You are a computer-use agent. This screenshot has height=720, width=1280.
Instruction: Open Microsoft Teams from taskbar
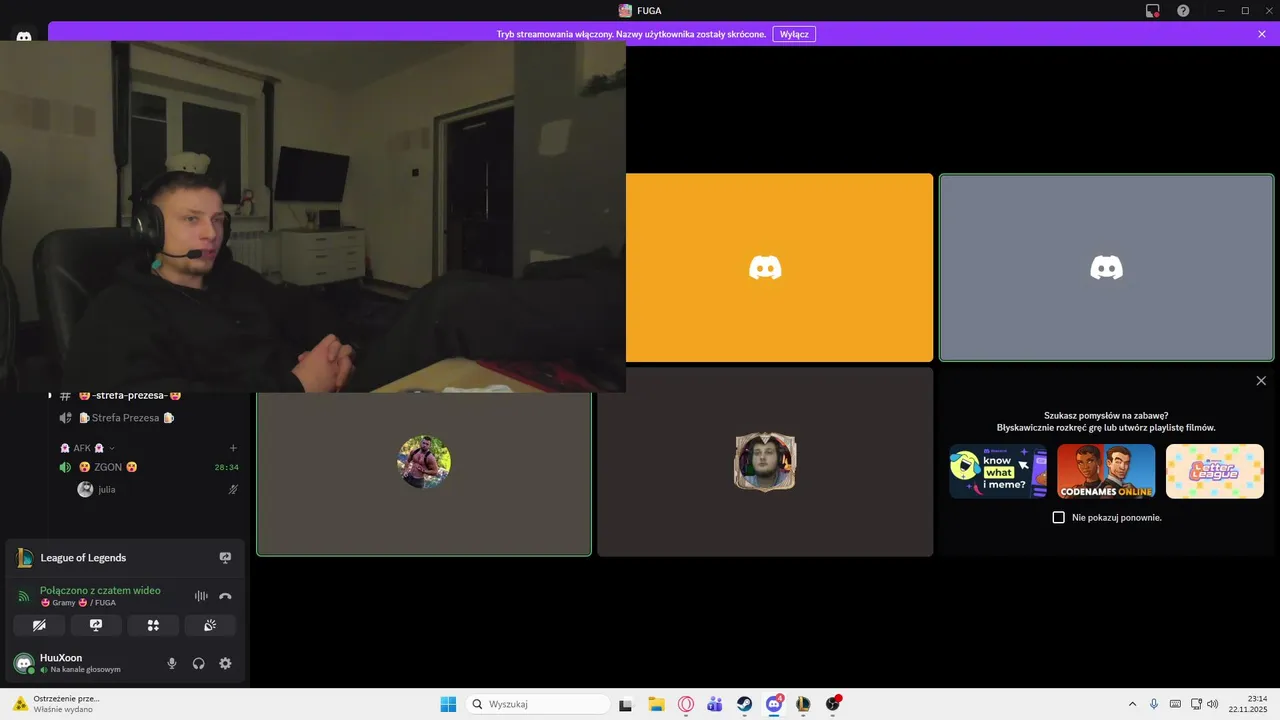click(715, 704)
